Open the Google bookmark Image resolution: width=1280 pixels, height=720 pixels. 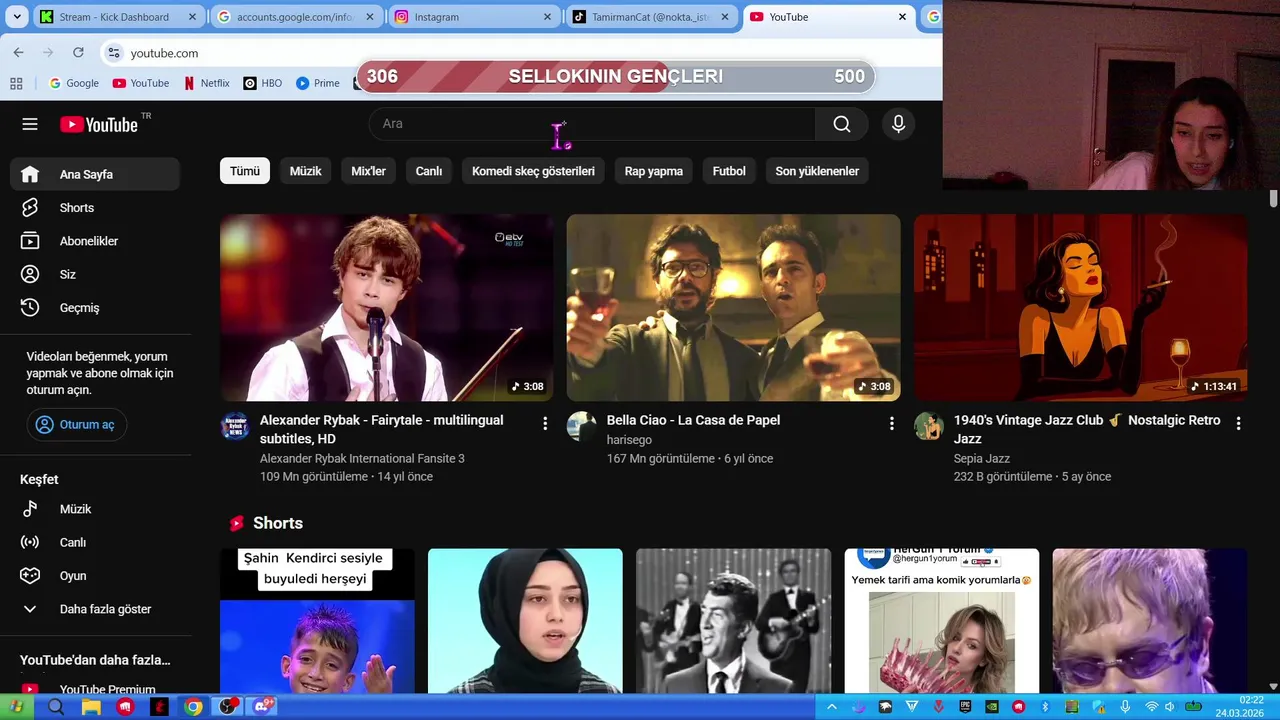click(74, 83)
